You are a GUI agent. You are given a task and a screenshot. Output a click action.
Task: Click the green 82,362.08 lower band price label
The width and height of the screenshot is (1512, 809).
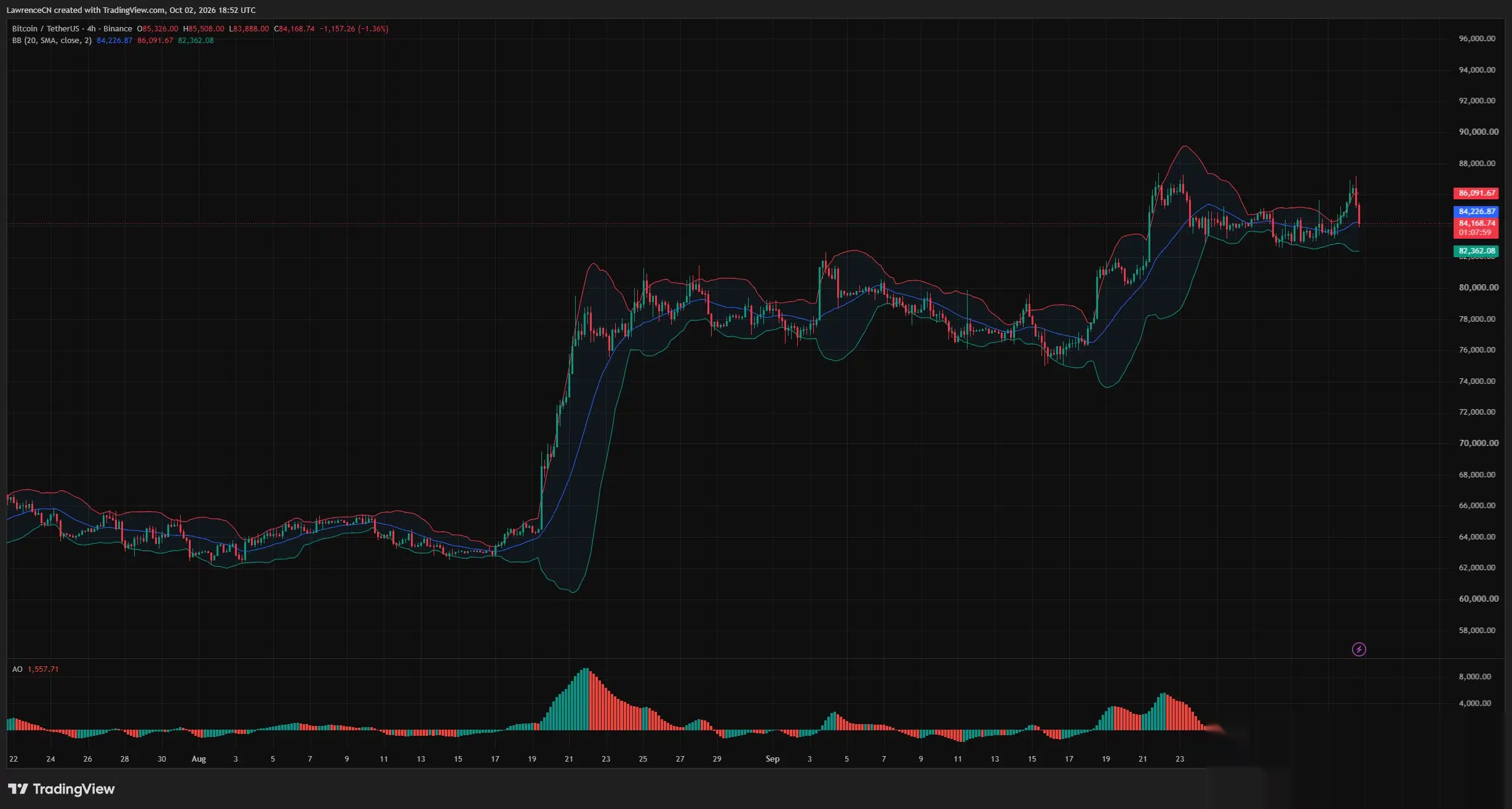coord(1476,251)
